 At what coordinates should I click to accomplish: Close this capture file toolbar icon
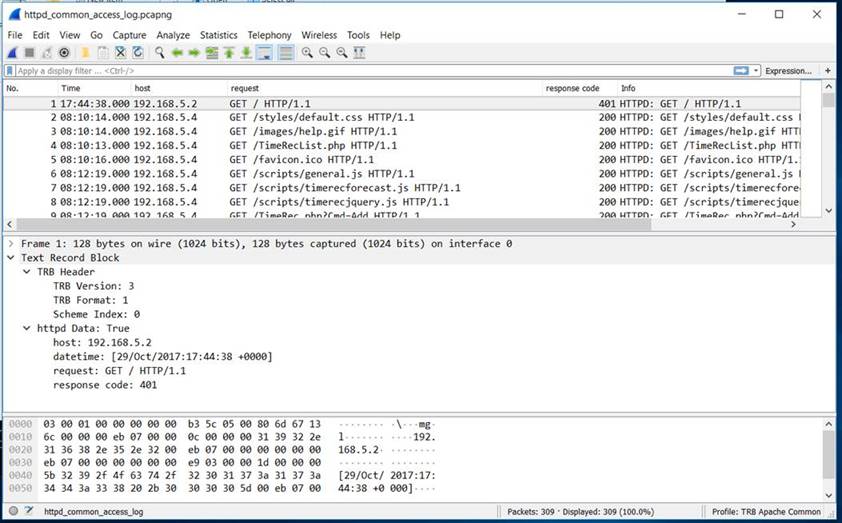120,53
